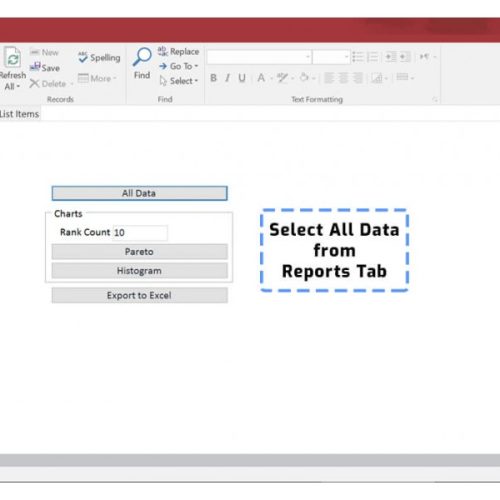Expand the Delete dropdown arrow

tap(71, 84)
